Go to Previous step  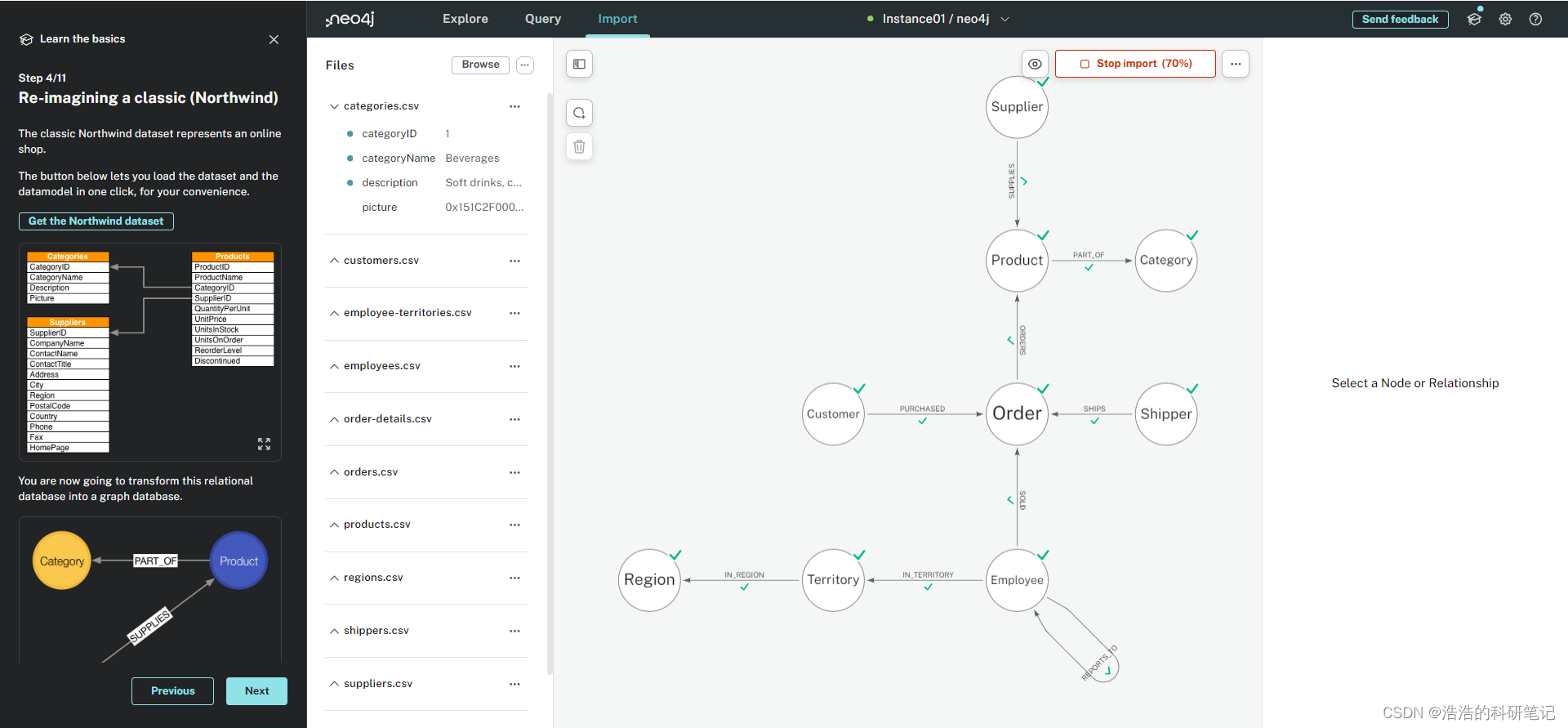pyautogui.click(x=172, y=691)
